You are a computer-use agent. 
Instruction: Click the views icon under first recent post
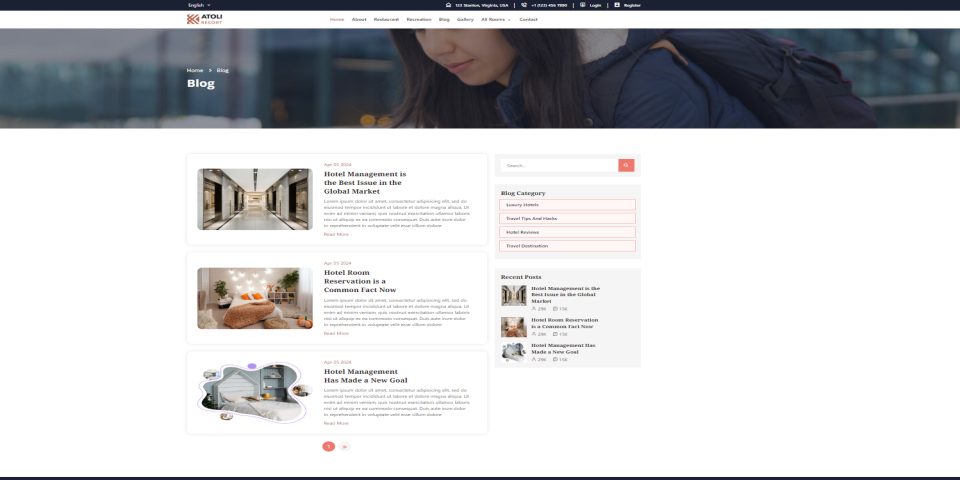[534, 309]
